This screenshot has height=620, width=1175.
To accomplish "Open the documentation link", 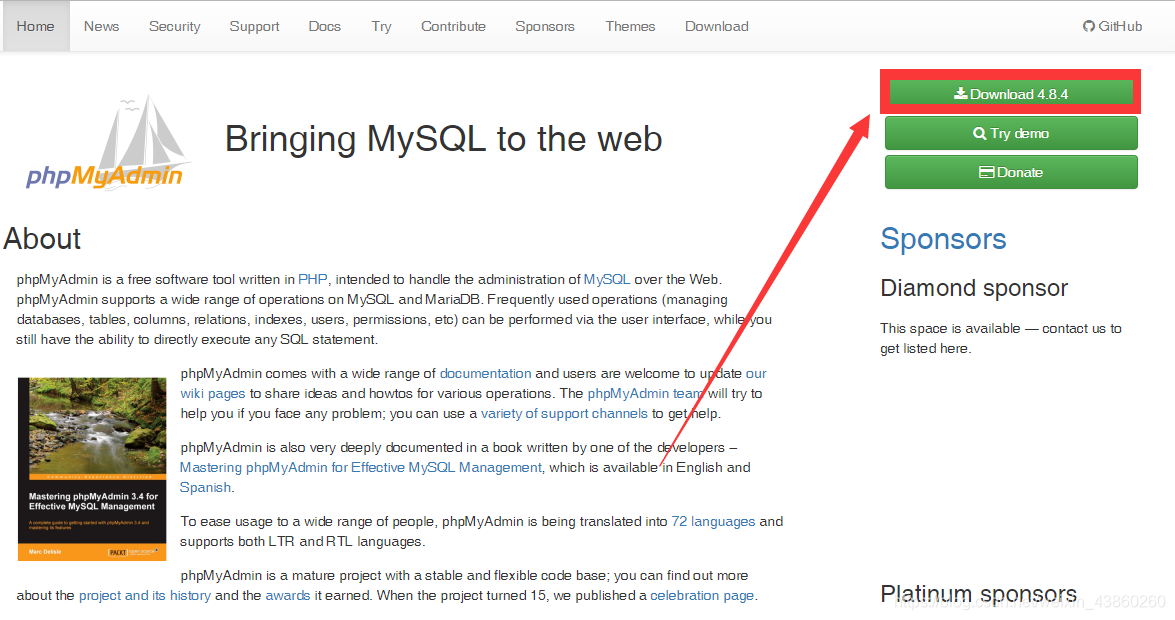I will click(x=486, y=373).
